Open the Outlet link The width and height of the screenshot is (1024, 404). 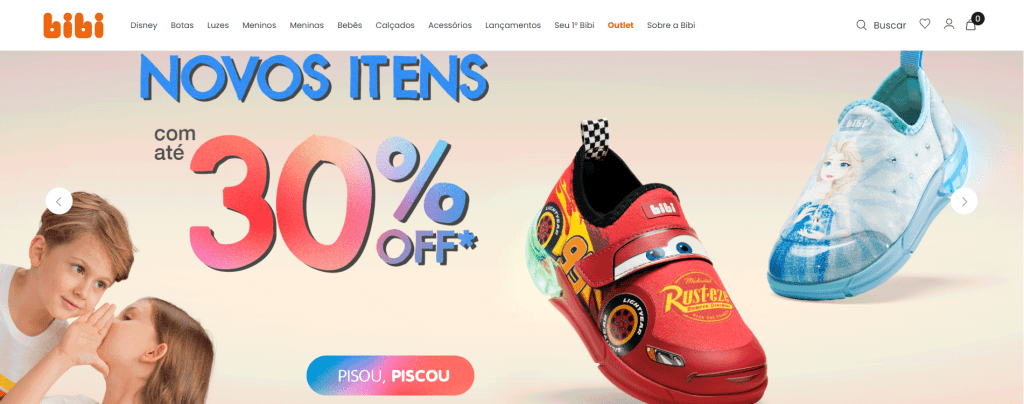pyautogui.click(x=620, y=25)
